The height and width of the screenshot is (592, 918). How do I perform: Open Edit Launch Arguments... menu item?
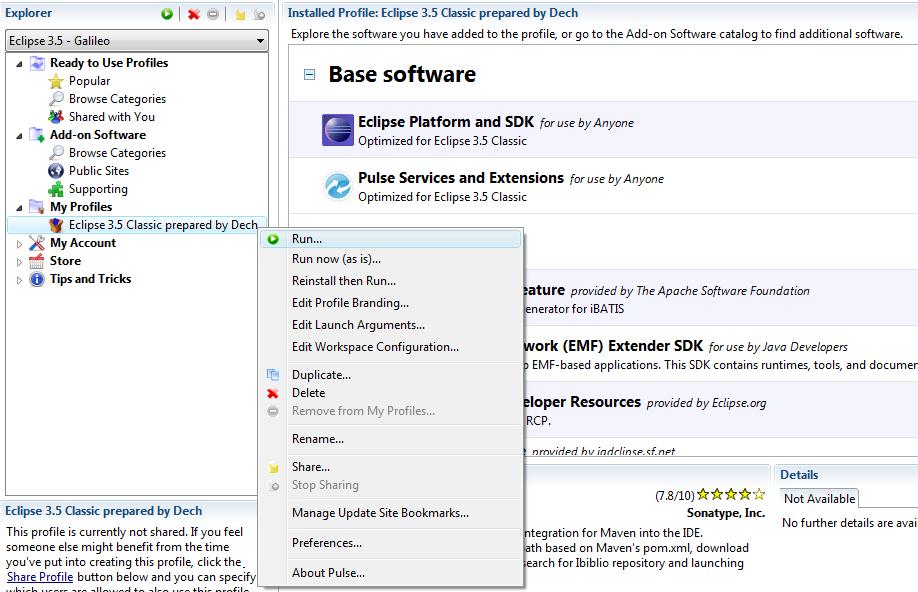(391, 325)
